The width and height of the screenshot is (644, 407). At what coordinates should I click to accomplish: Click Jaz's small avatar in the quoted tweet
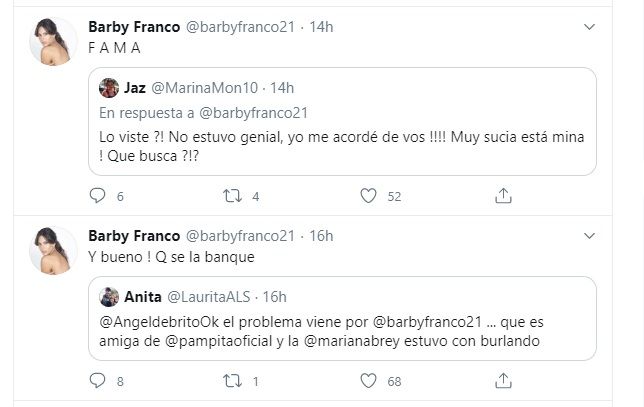point(109,88)
